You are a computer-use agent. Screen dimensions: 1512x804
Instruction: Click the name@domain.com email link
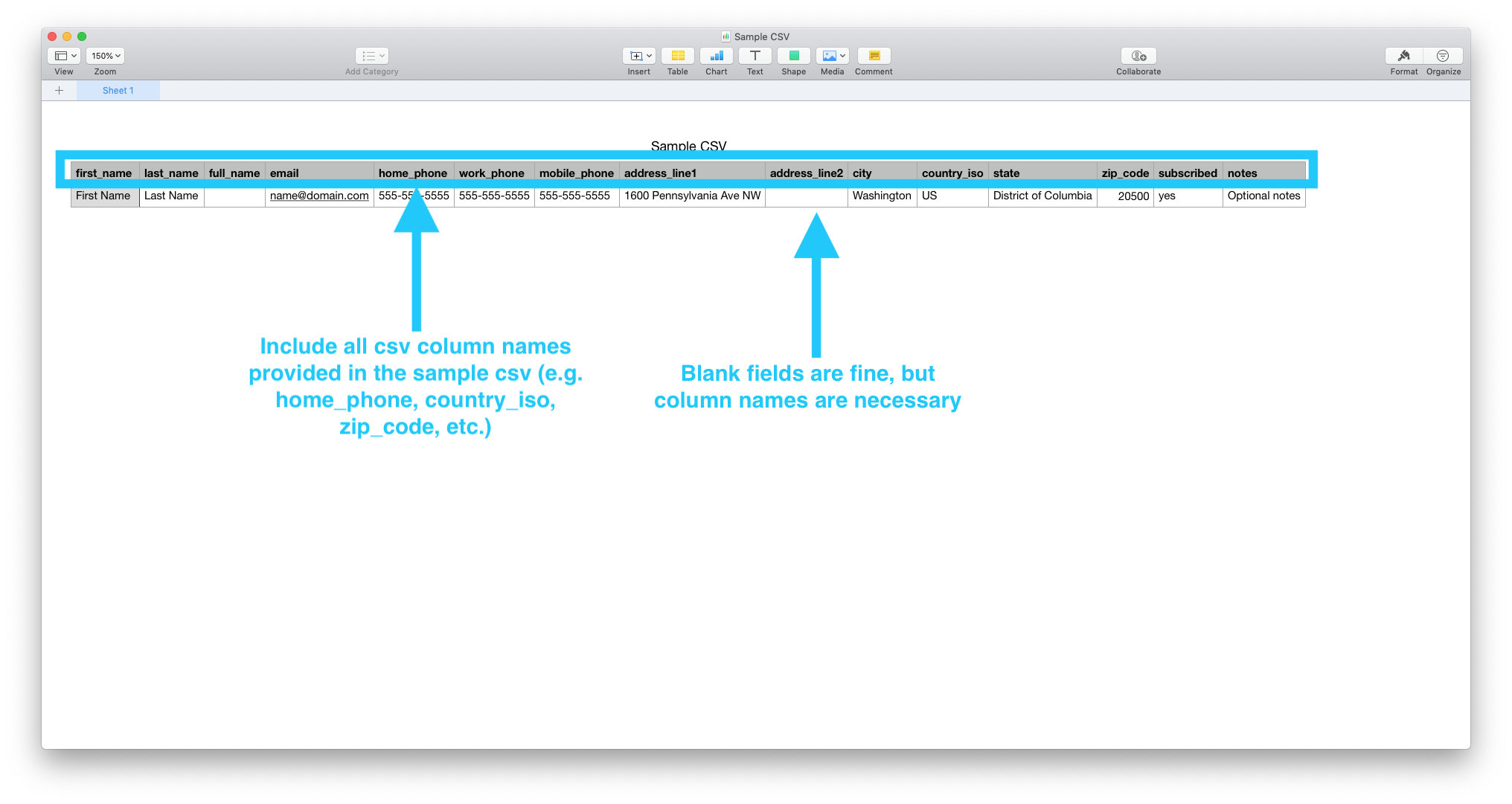point(319,196)
